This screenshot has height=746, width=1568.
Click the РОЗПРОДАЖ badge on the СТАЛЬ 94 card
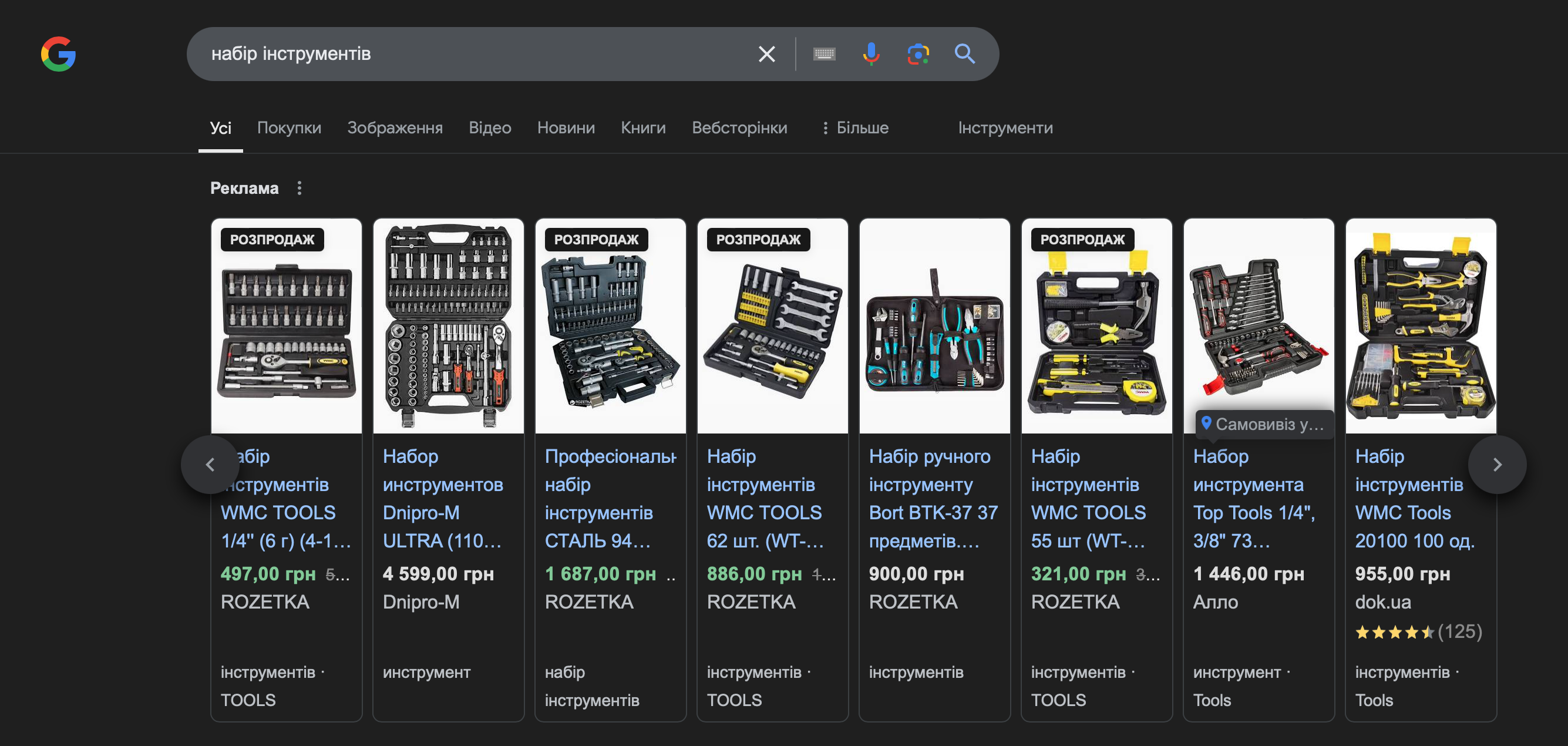597,239
